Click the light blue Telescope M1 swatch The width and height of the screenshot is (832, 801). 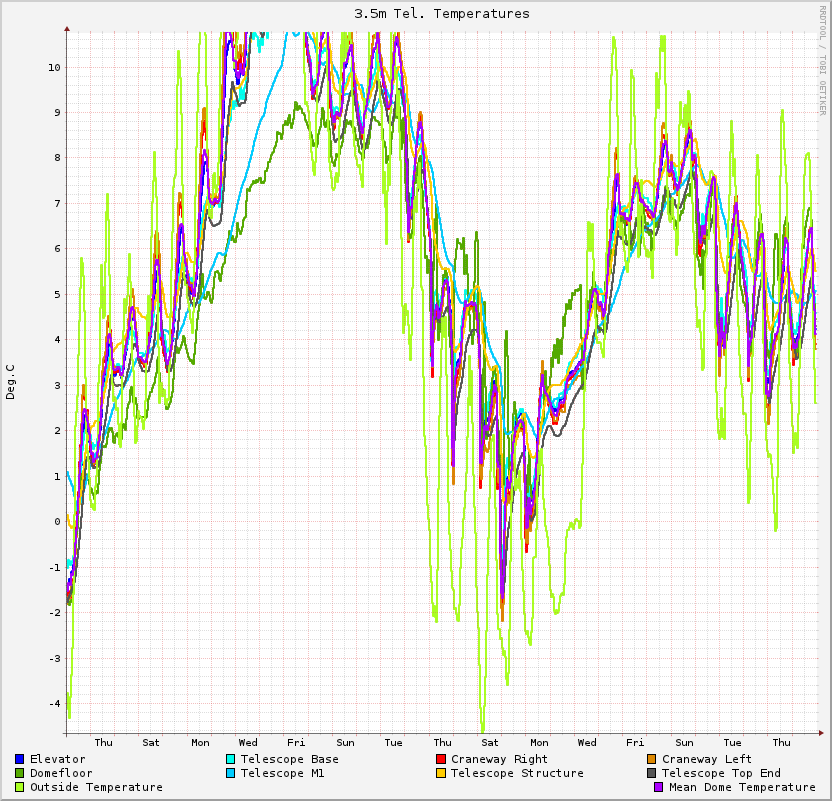click(231, 773)
